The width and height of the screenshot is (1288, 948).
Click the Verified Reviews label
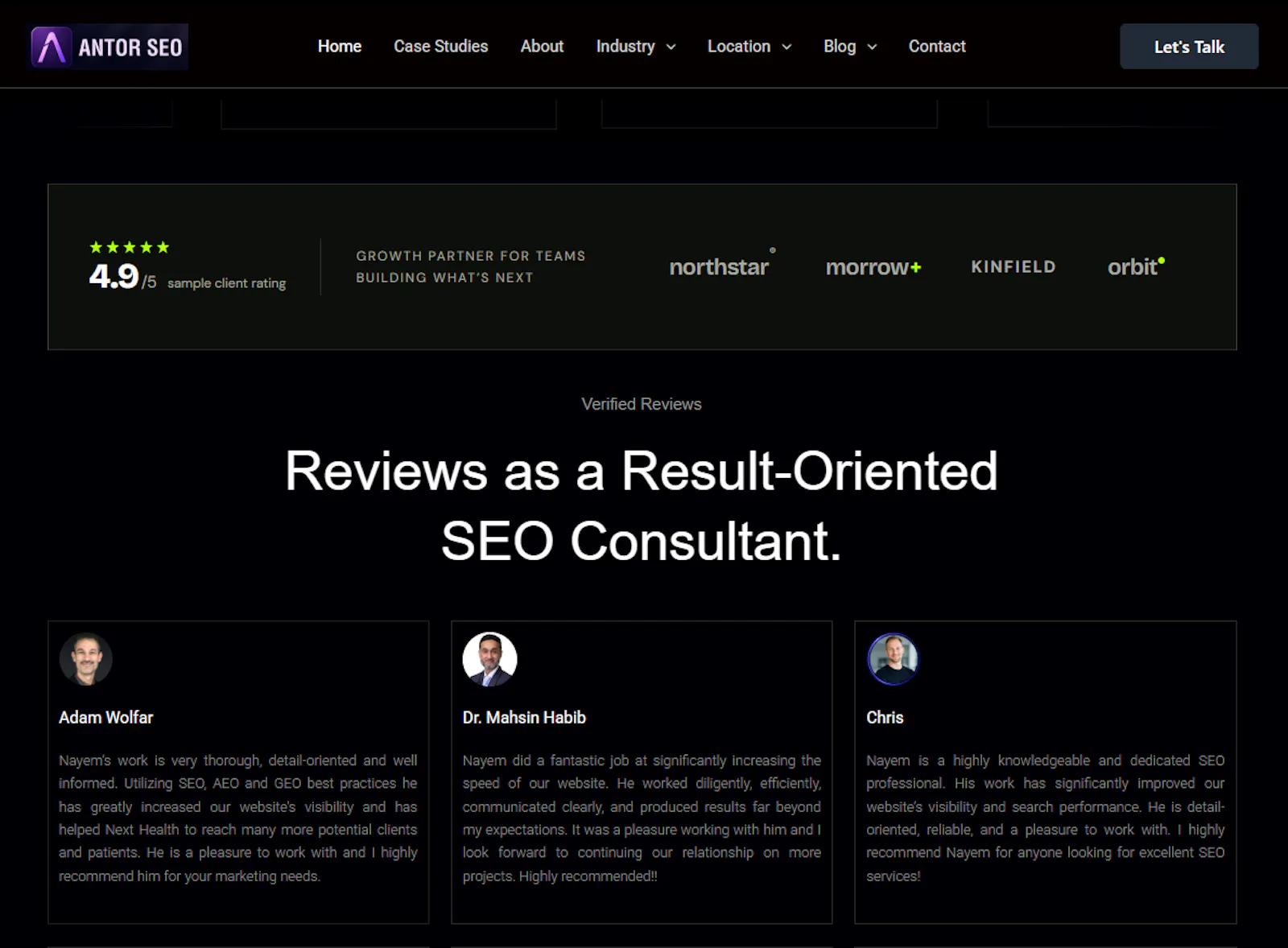click(x=642, y=404)
